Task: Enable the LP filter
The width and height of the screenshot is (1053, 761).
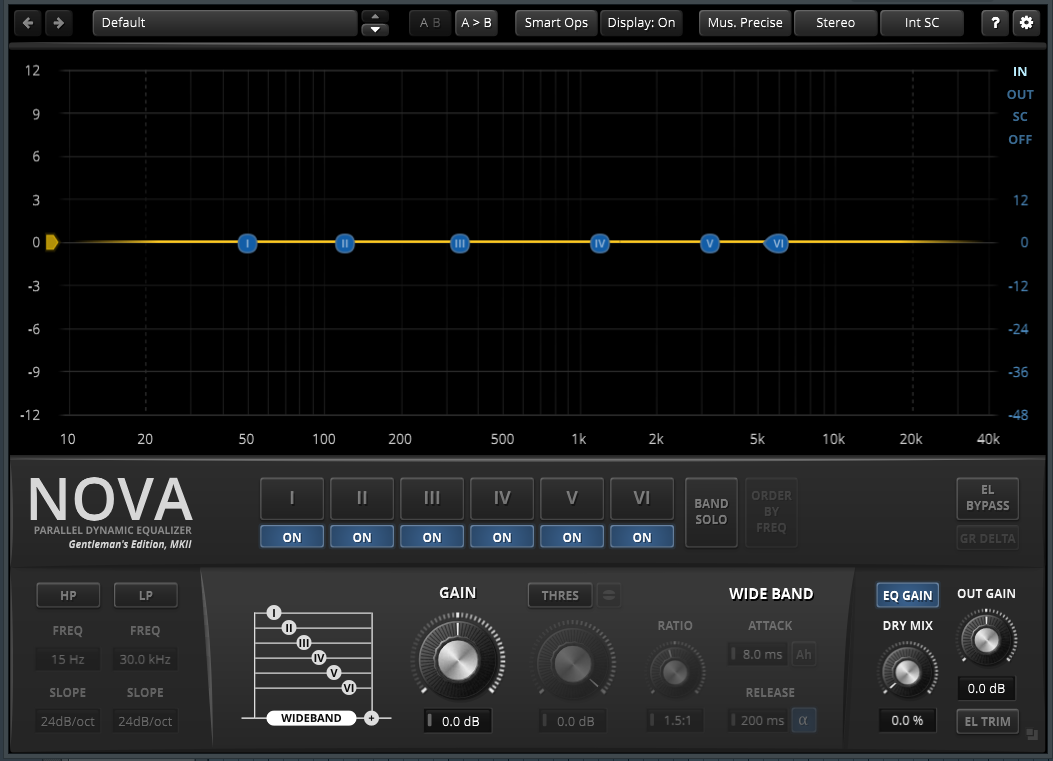Action: tap(145, 594)
